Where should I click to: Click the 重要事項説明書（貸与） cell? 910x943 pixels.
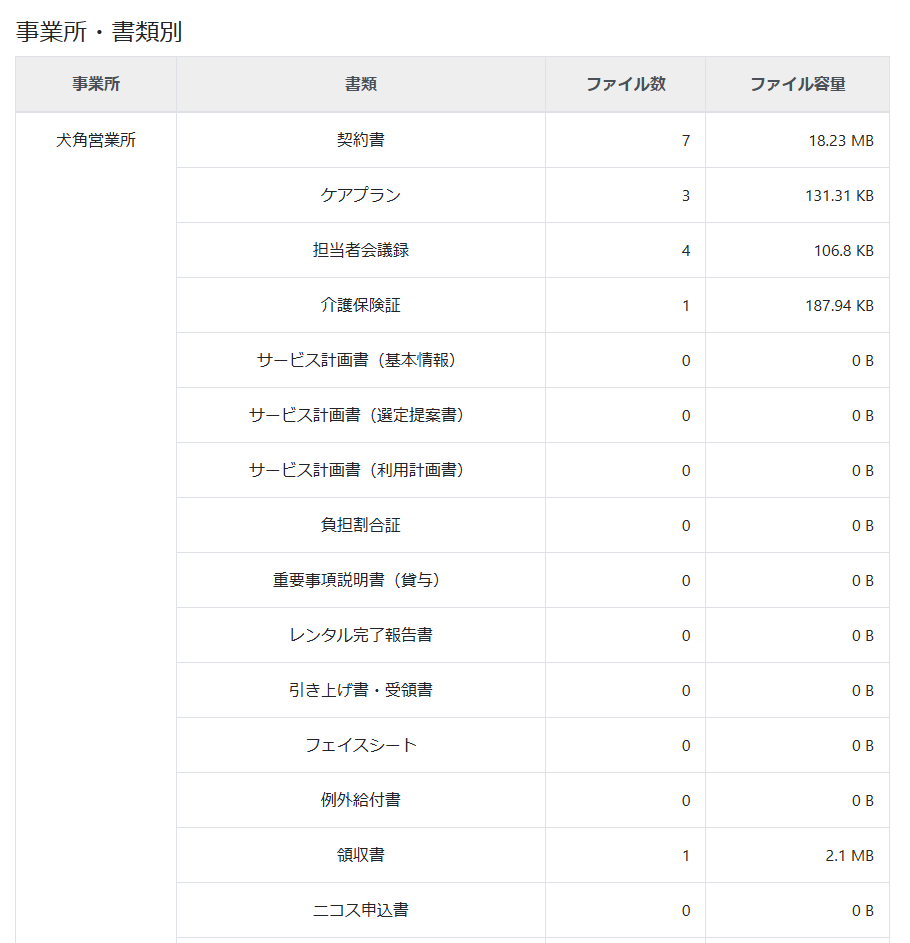(x=360, y=580)
